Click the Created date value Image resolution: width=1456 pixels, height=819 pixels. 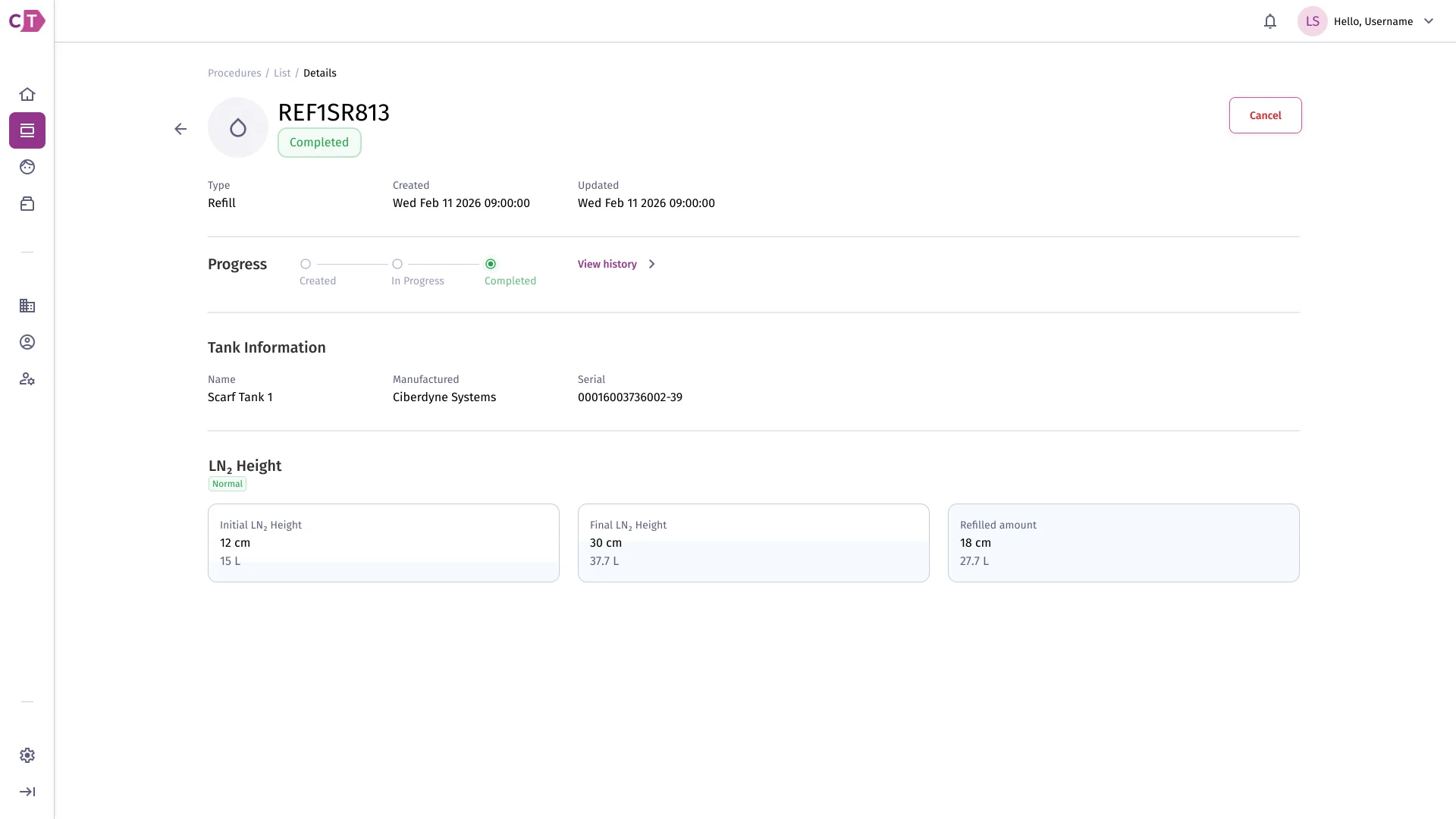(x=461, y=203)
